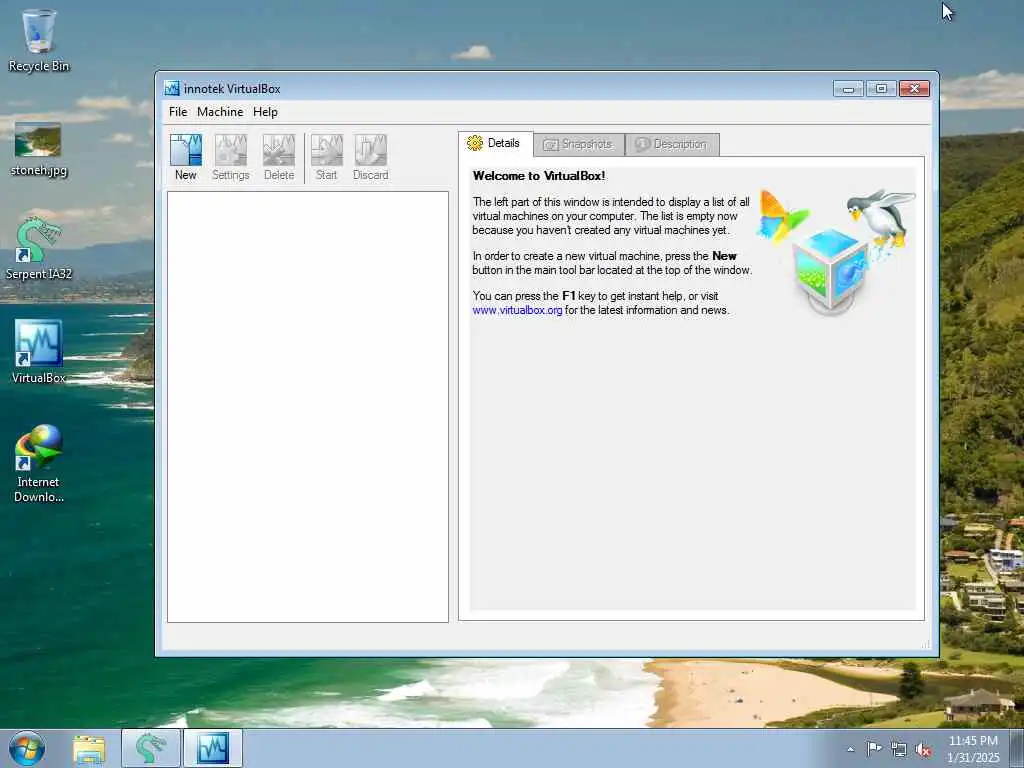This screenshot has width=1024, height=768.
Task: Switch to the Snapshots tab
Action: click(579, 144)
